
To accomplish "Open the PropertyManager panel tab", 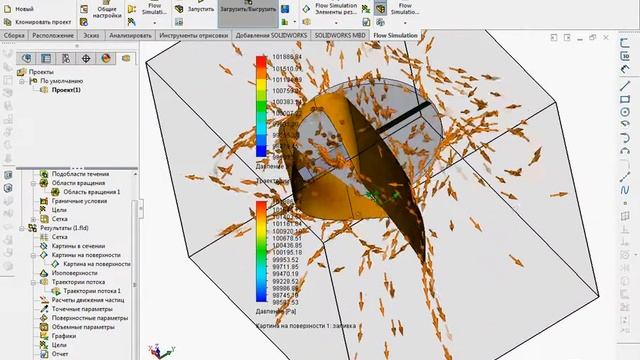I will pyautogui.click(x=46, y=58).
